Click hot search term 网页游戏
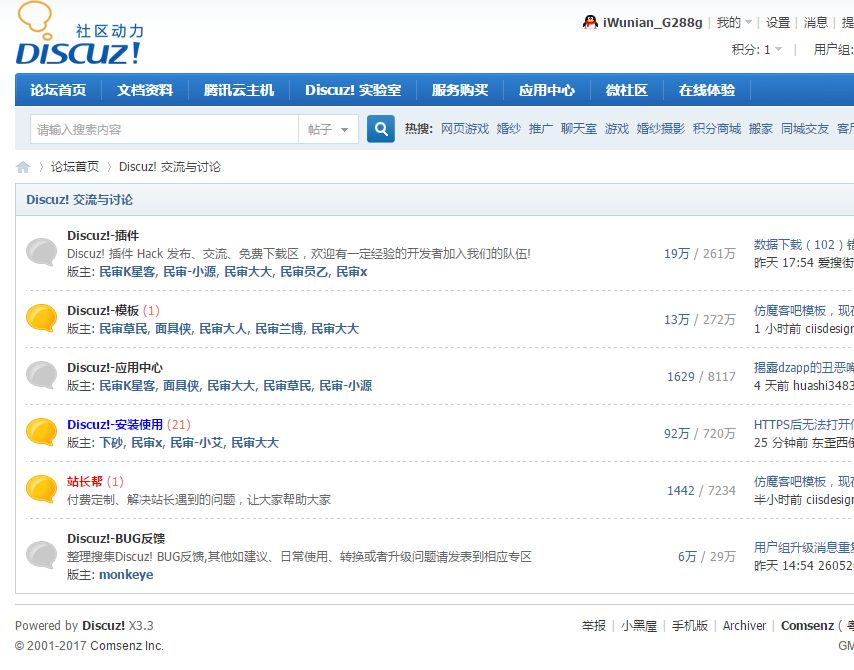Screen dimensions: 854x670 465,129
